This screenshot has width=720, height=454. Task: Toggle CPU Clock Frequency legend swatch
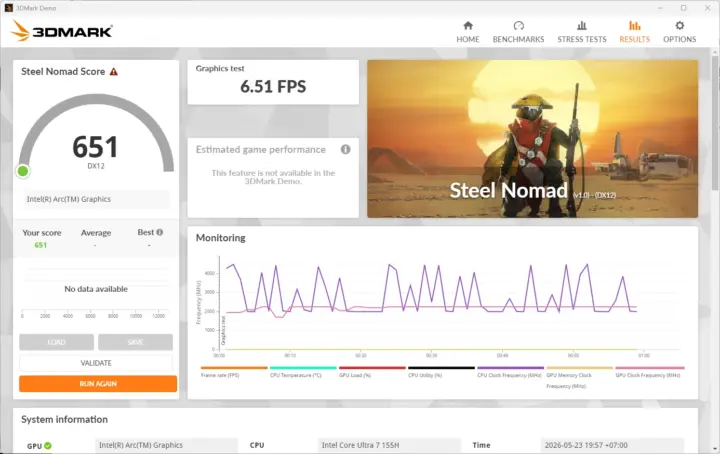[511, 368]
